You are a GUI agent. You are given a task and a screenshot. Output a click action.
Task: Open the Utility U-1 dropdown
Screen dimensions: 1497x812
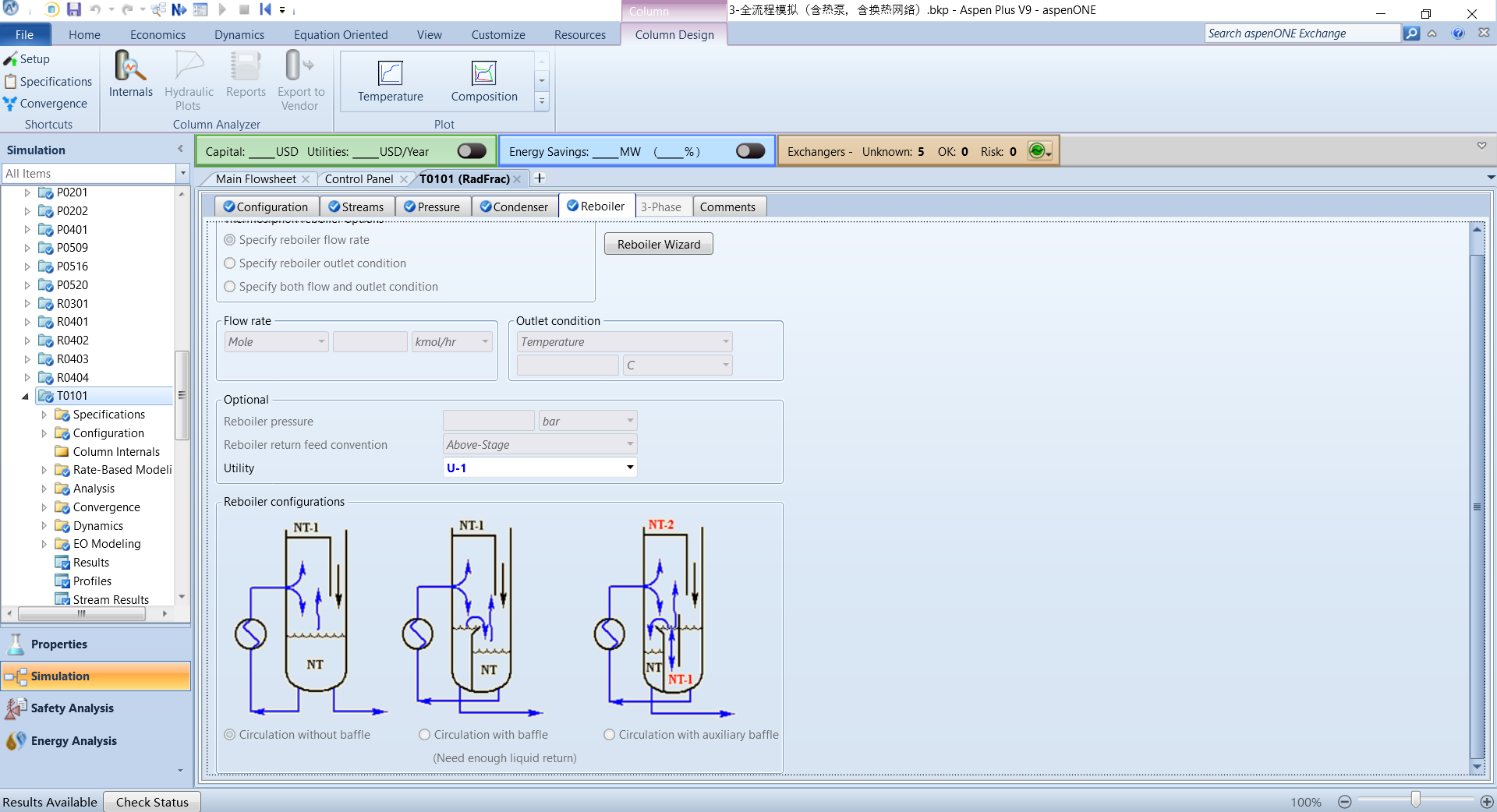pos(629,468)
